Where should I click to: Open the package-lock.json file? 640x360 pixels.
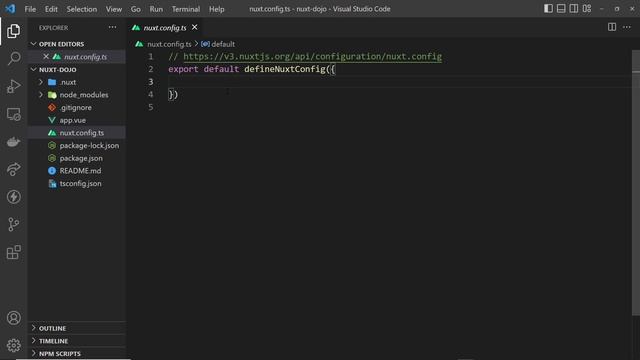click(77, 145)
